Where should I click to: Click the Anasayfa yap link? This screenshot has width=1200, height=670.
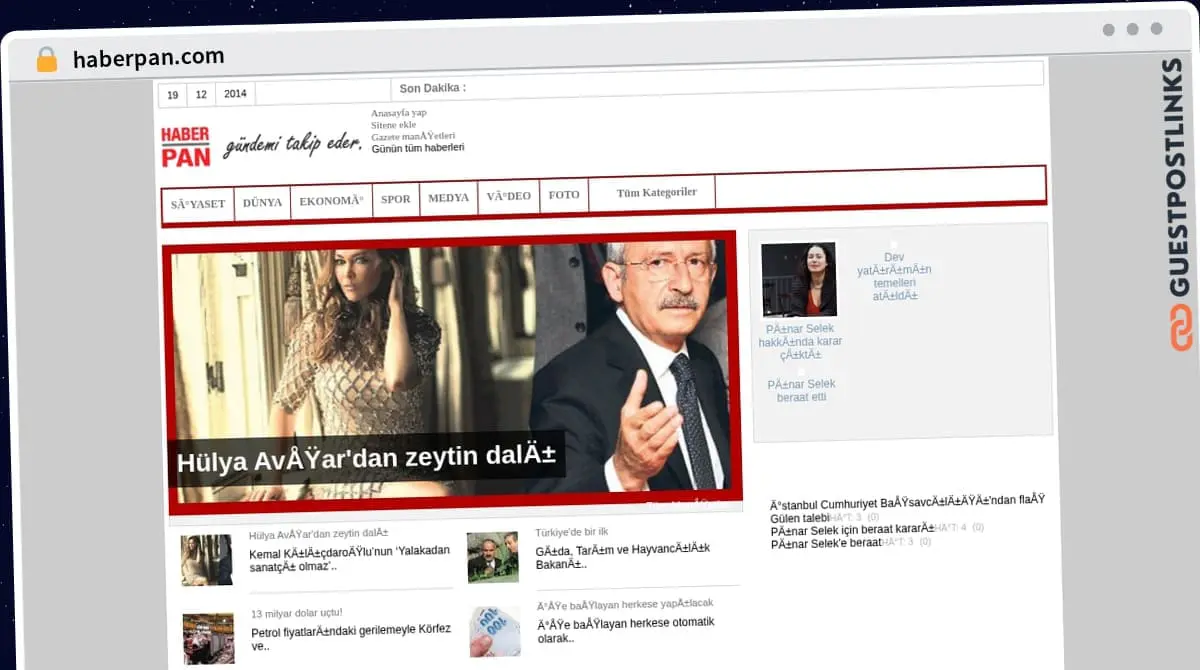pos(398,113)
